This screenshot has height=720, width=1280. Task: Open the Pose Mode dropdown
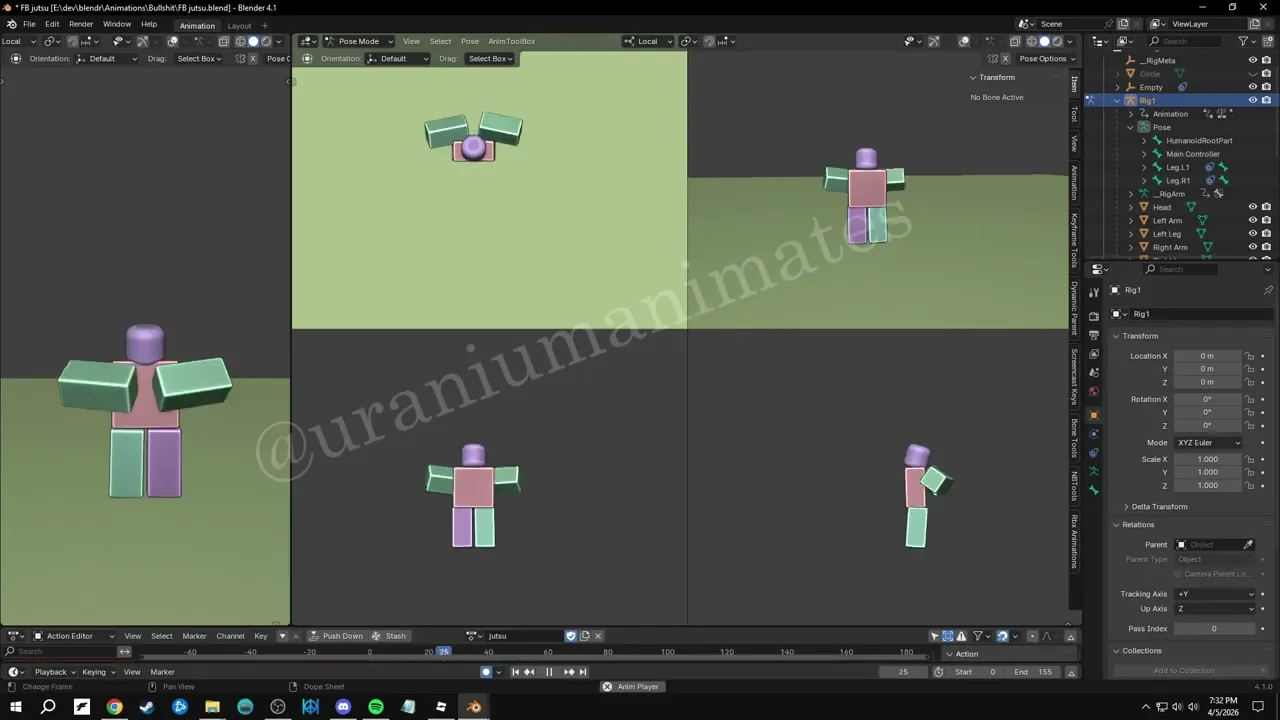click(x=359, y=41)
